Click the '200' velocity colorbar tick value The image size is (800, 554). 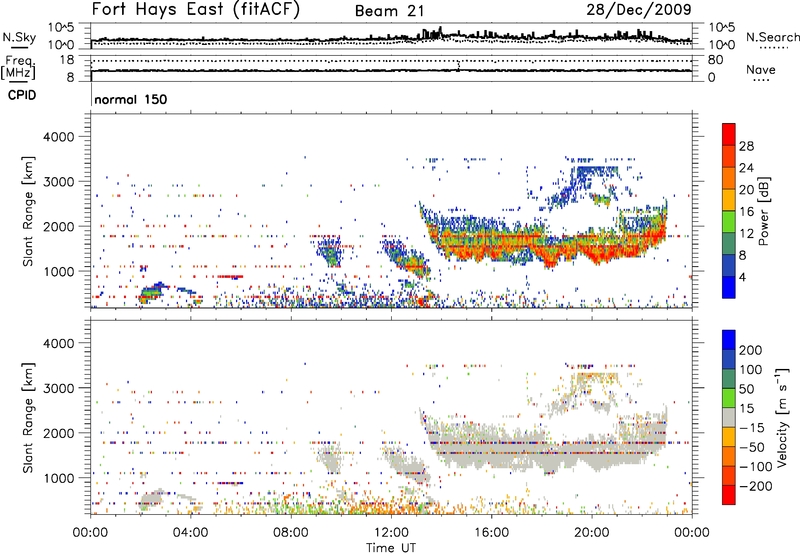751,350
